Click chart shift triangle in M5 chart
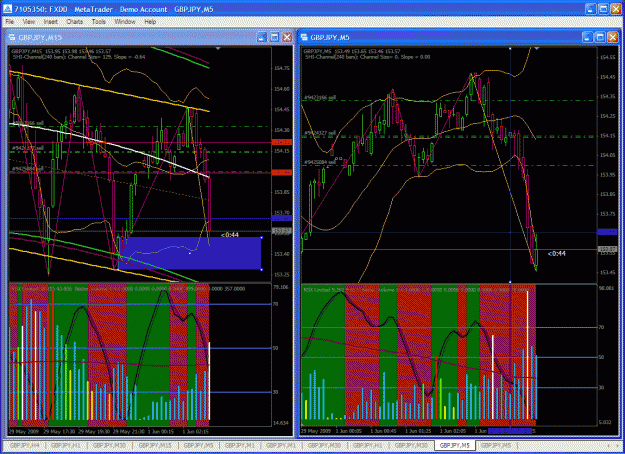 point(537,49)
